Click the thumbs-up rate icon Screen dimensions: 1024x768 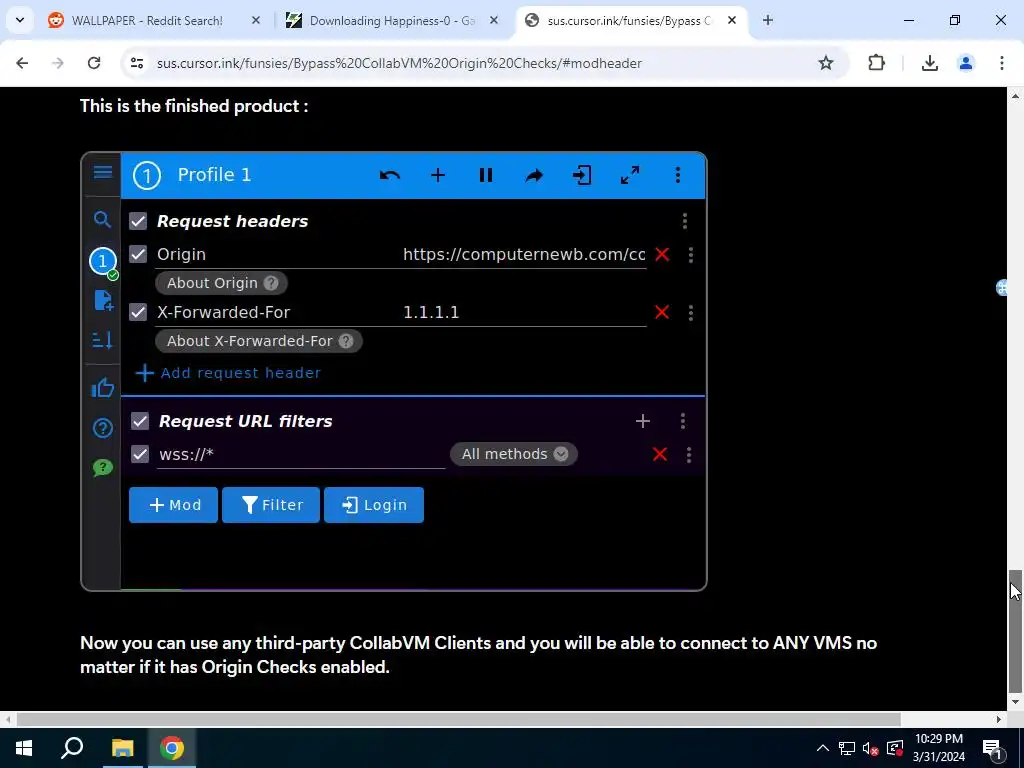point(103,388)
